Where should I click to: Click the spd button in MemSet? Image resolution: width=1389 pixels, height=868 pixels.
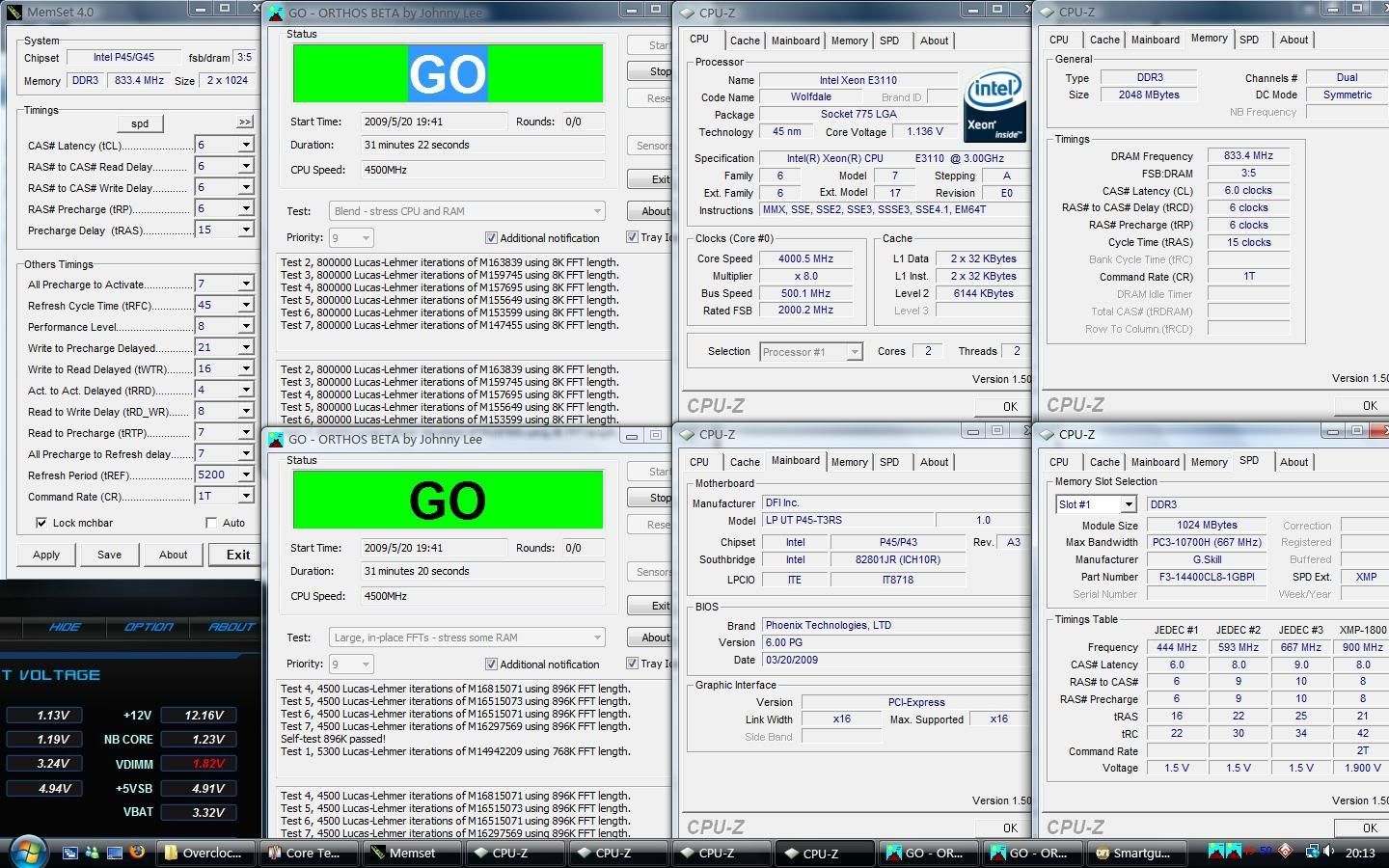tap(140, 123)
